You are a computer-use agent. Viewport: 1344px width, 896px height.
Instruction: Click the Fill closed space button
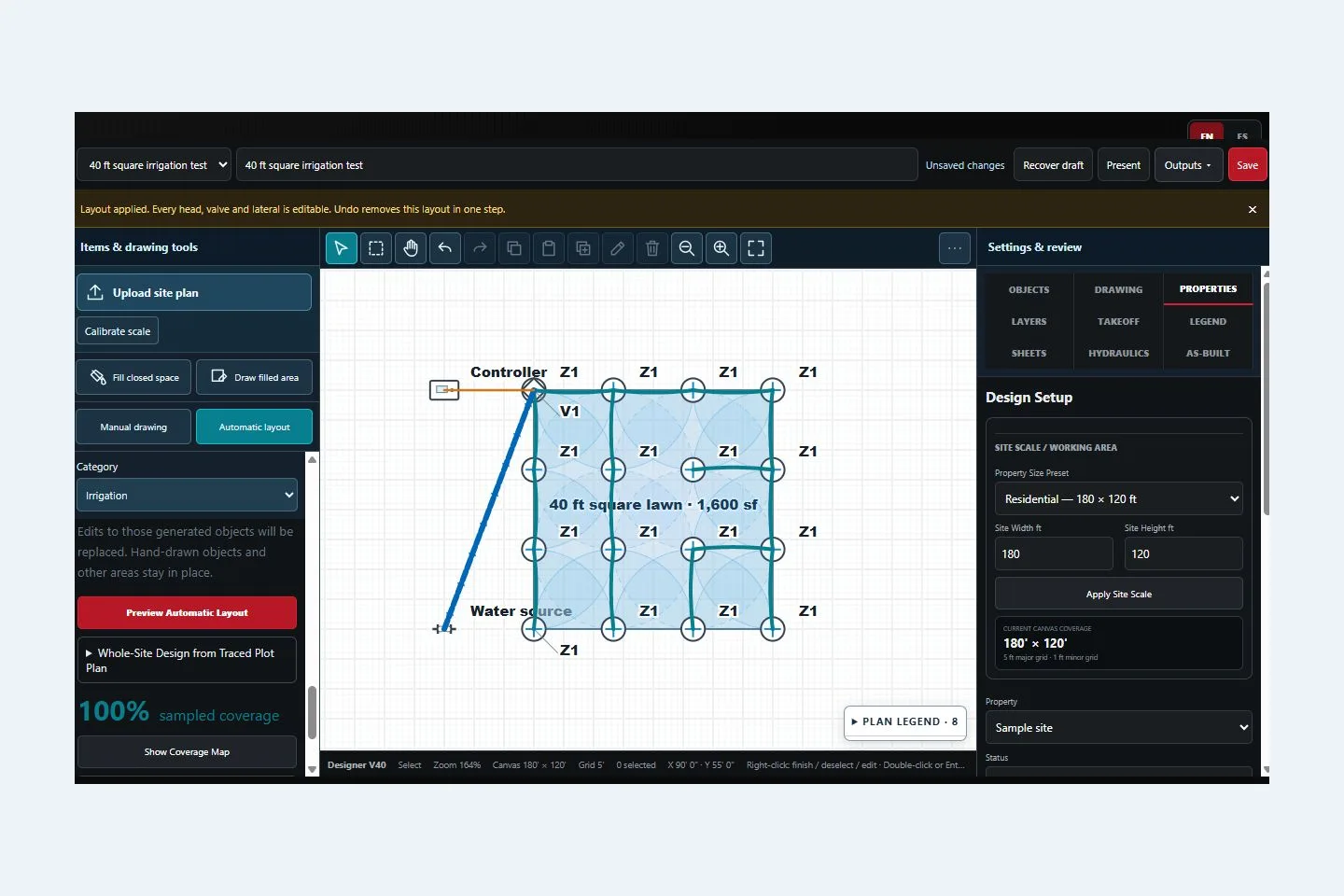tap(133, 377)
